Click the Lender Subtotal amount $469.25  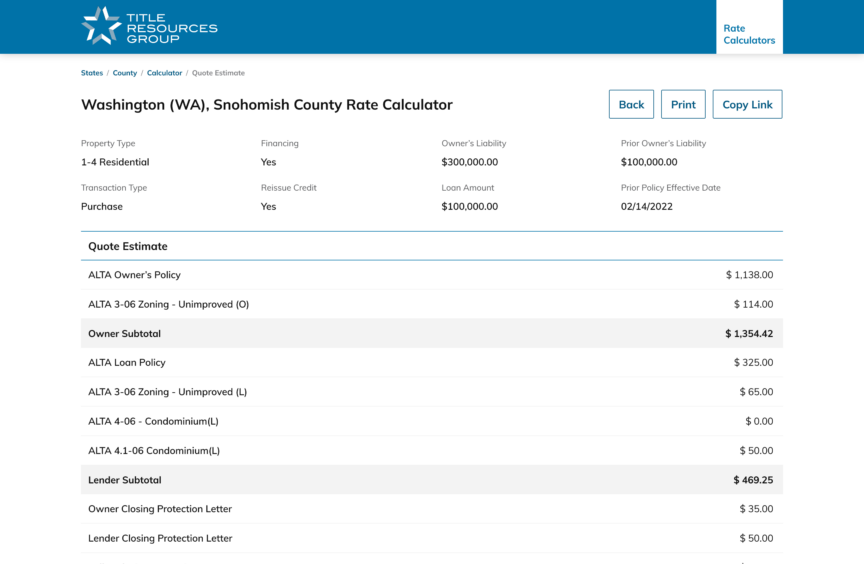point(752,480)
